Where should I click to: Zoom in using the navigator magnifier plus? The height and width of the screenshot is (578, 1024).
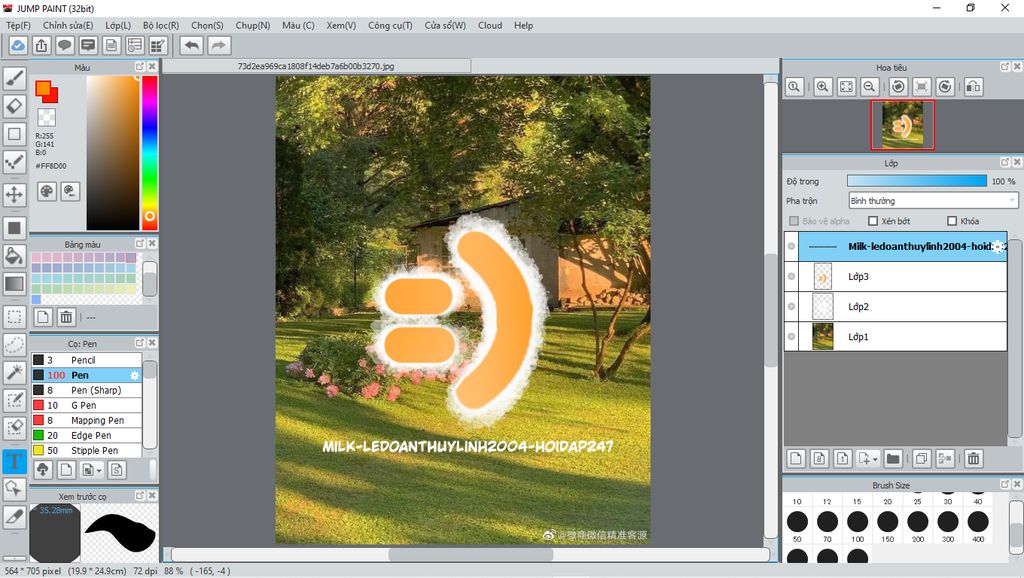coord(823,86)
